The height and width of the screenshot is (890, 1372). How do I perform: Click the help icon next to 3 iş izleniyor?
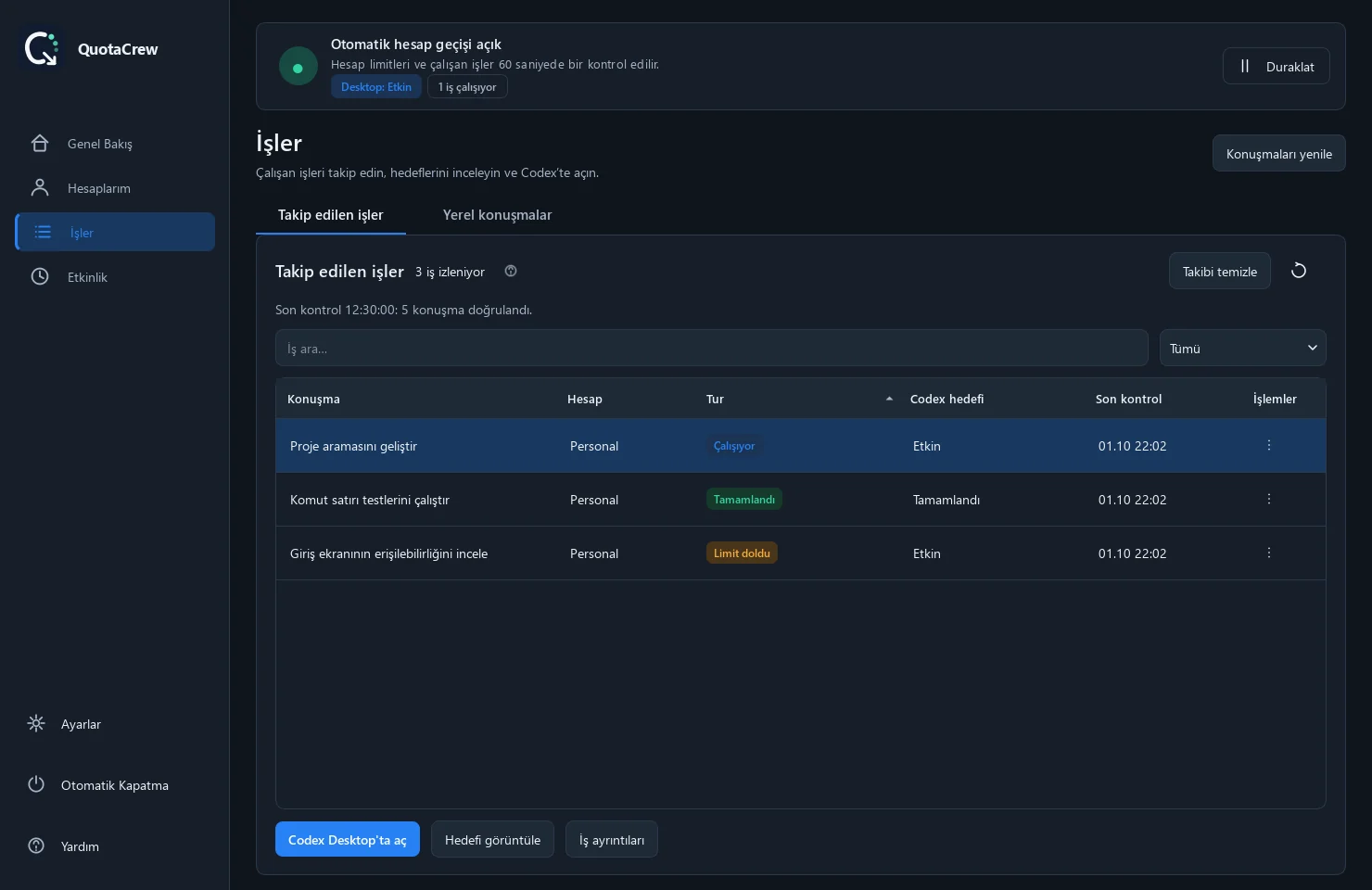(x=511, y=271)
